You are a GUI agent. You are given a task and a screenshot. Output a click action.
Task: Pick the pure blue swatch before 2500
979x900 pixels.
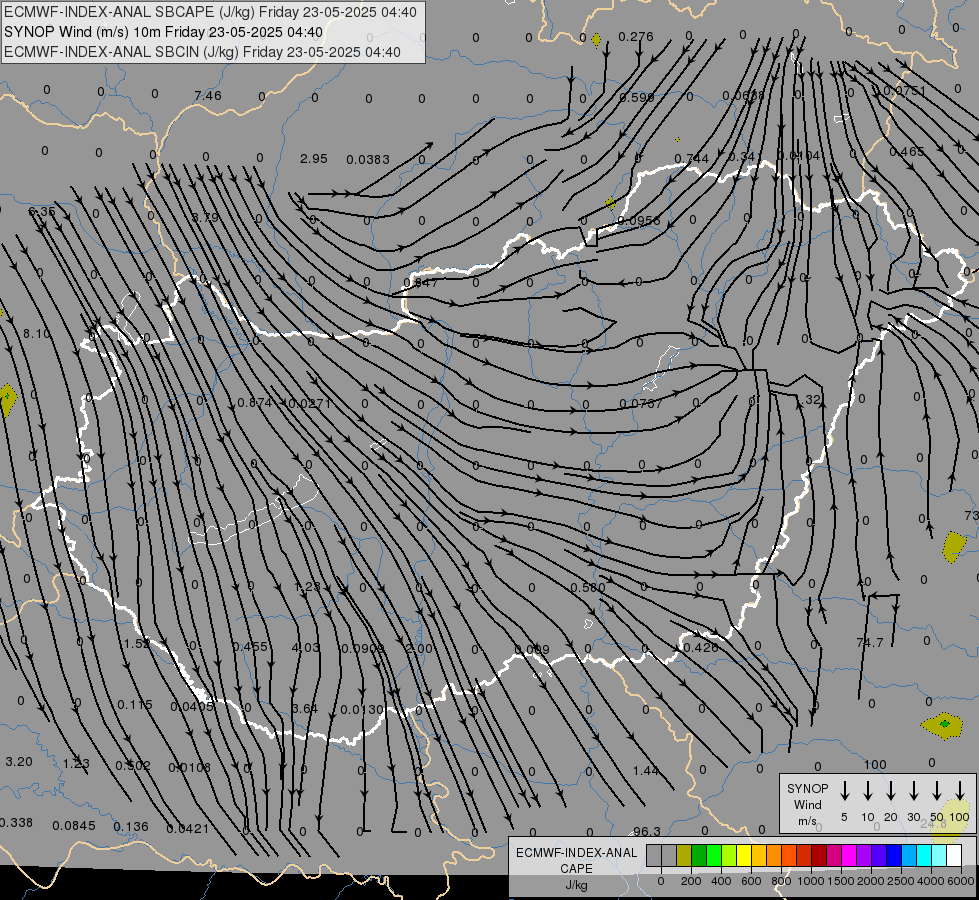point(893,856)
